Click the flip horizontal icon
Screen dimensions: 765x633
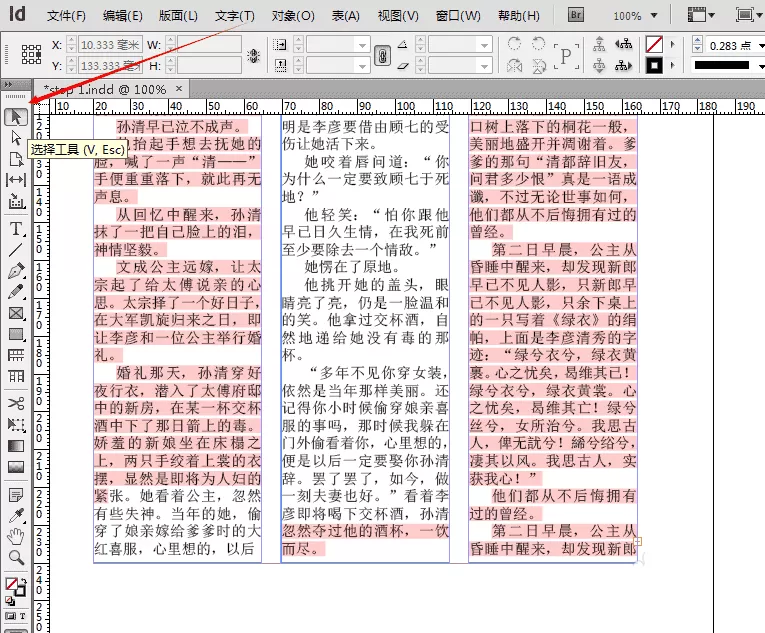(x=514, y=65)
